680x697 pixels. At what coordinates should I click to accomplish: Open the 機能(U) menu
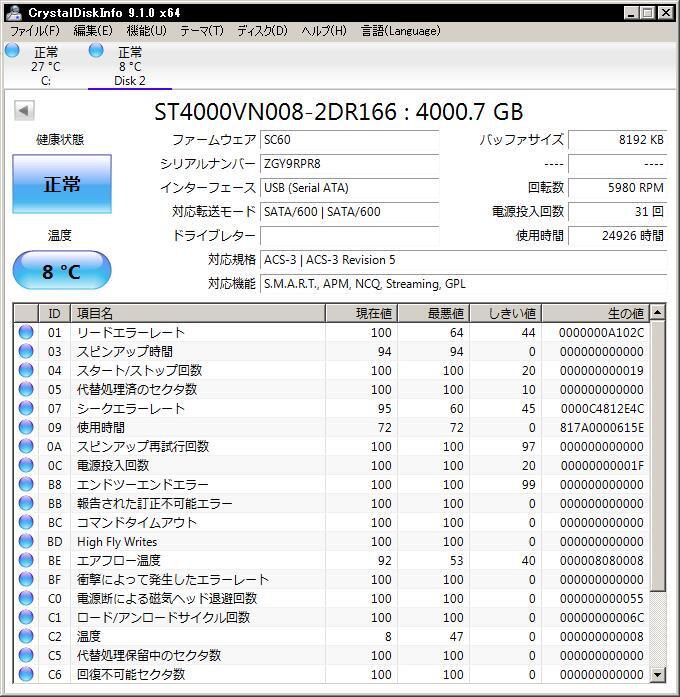click(146, 31)
